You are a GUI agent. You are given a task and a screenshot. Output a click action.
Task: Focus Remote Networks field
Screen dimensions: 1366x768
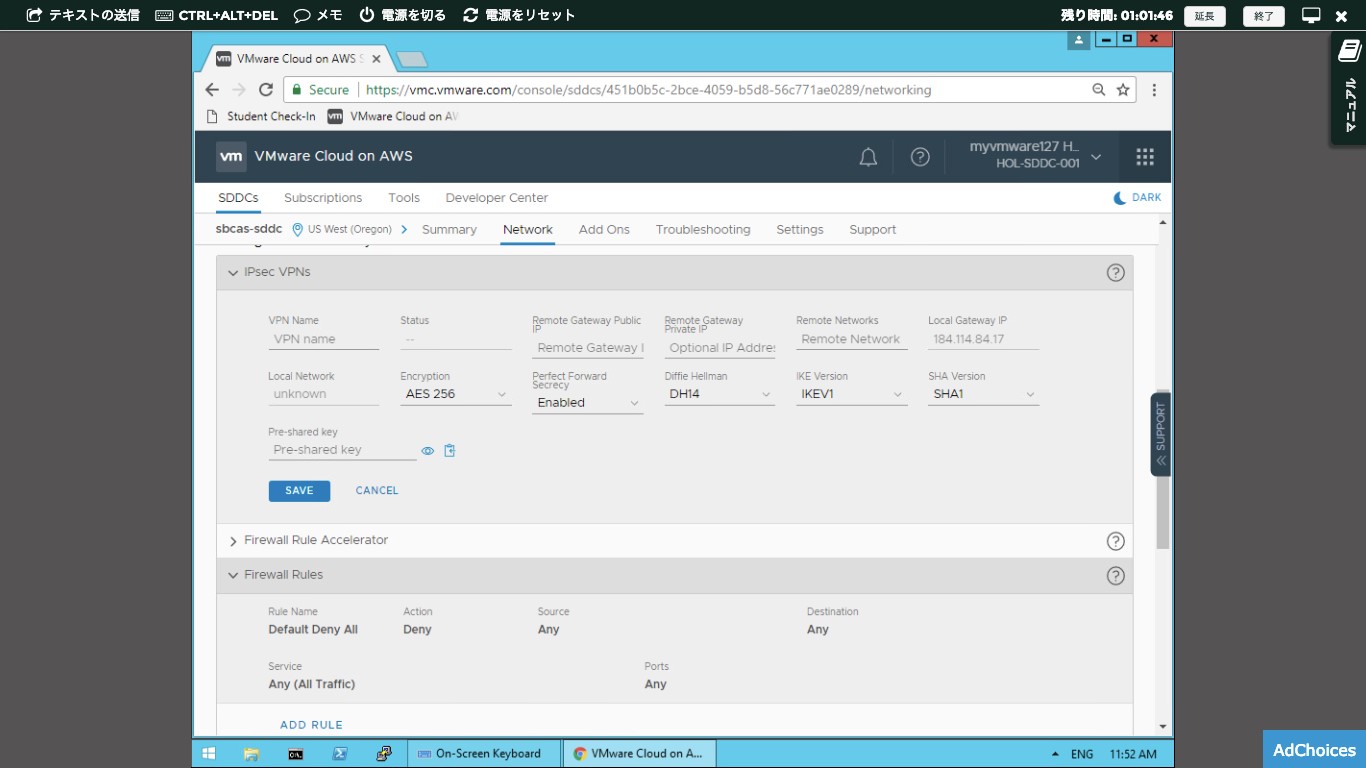pyautogui.click(x=852, y=339)
